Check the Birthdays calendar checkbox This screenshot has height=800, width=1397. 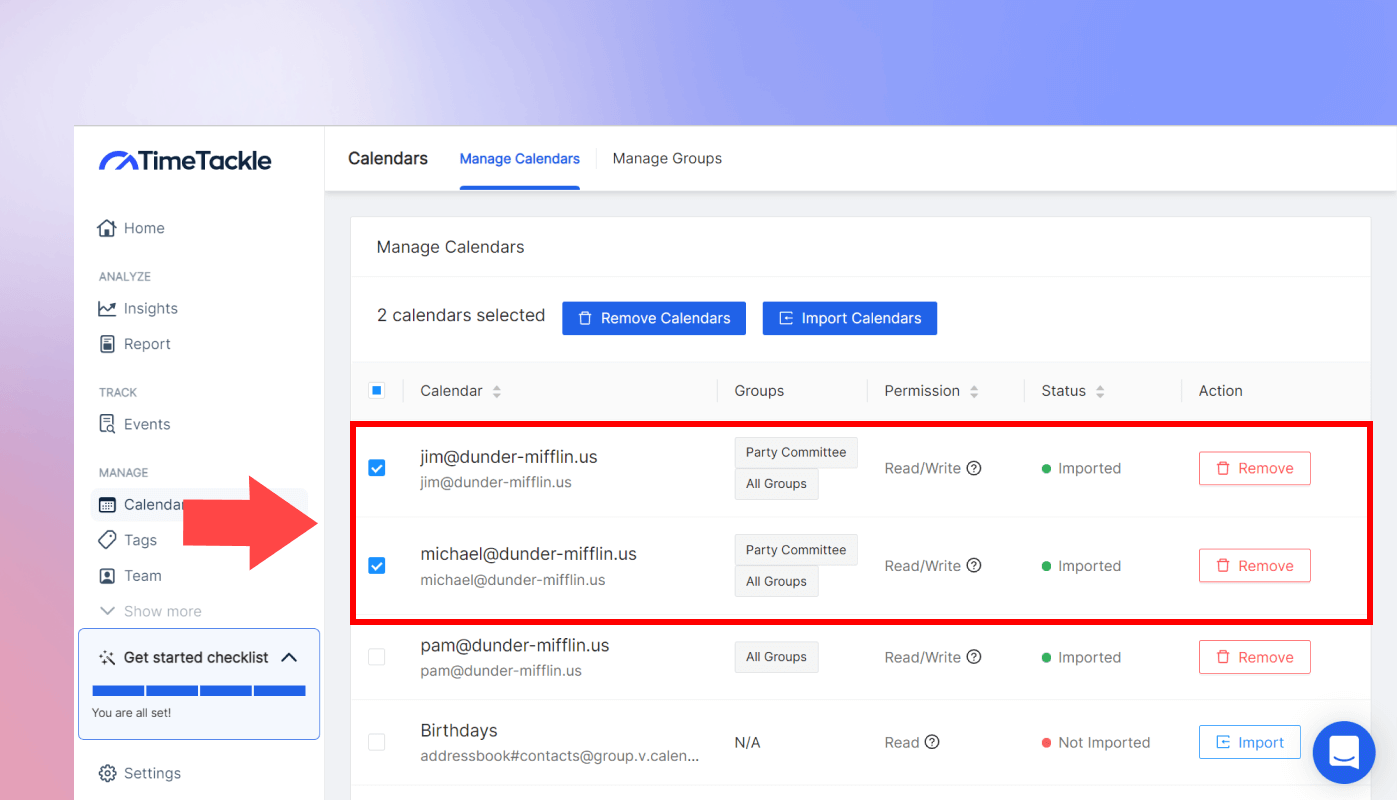377,742
